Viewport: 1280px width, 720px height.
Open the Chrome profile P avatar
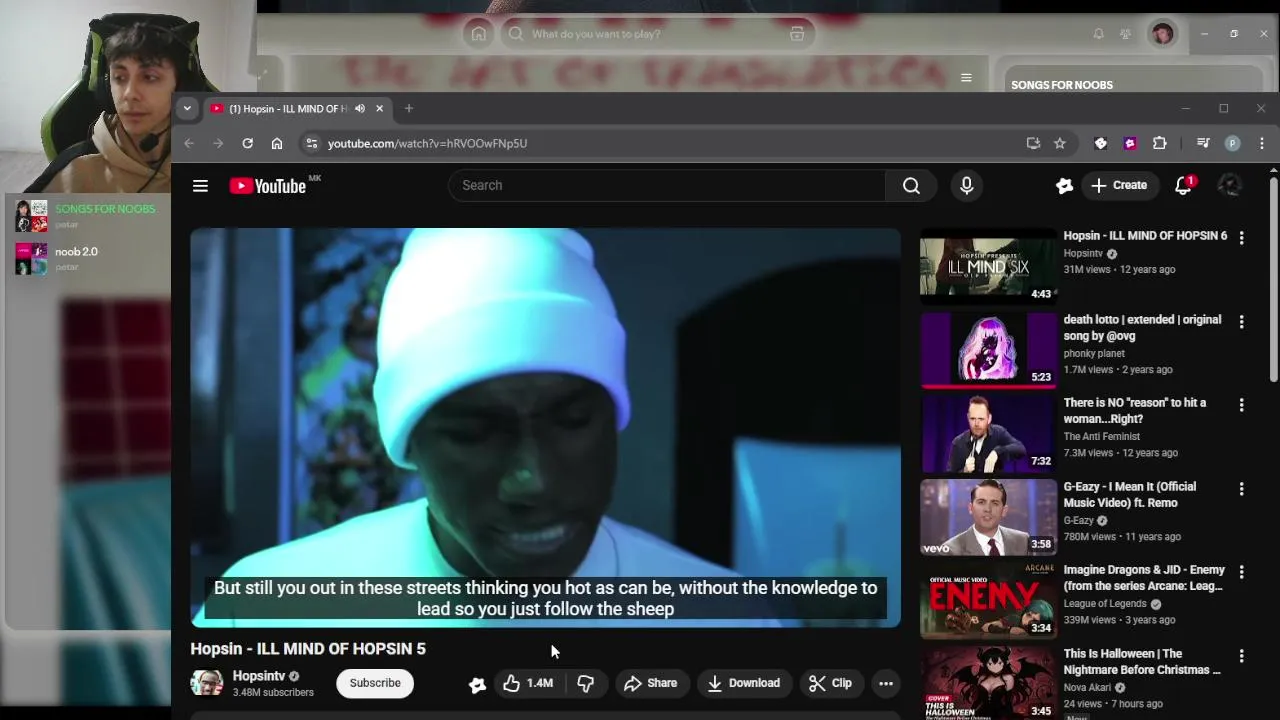click(x=1232, y=143)
